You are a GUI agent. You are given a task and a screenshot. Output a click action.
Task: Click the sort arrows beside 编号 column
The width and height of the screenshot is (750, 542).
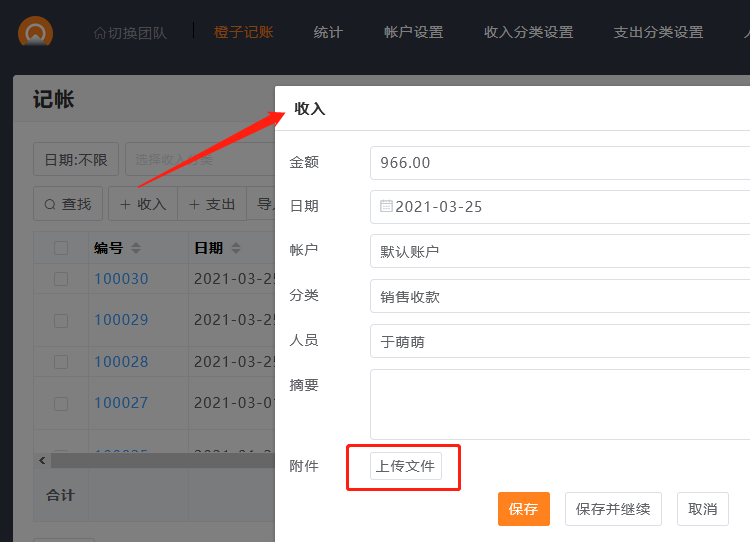coord(136,248)
